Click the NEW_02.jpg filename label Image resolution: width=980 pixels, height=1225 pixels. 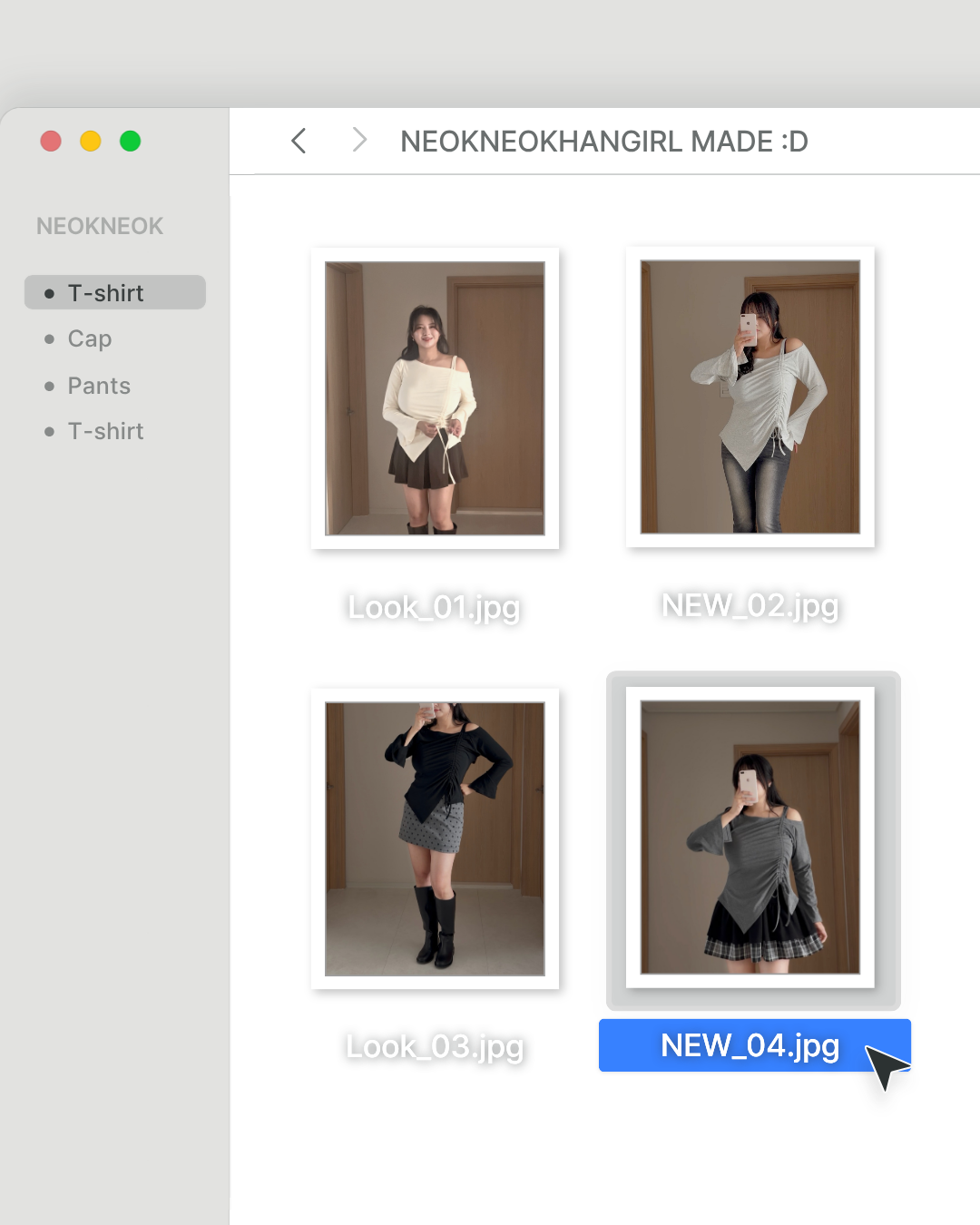(x=750, y=605)
